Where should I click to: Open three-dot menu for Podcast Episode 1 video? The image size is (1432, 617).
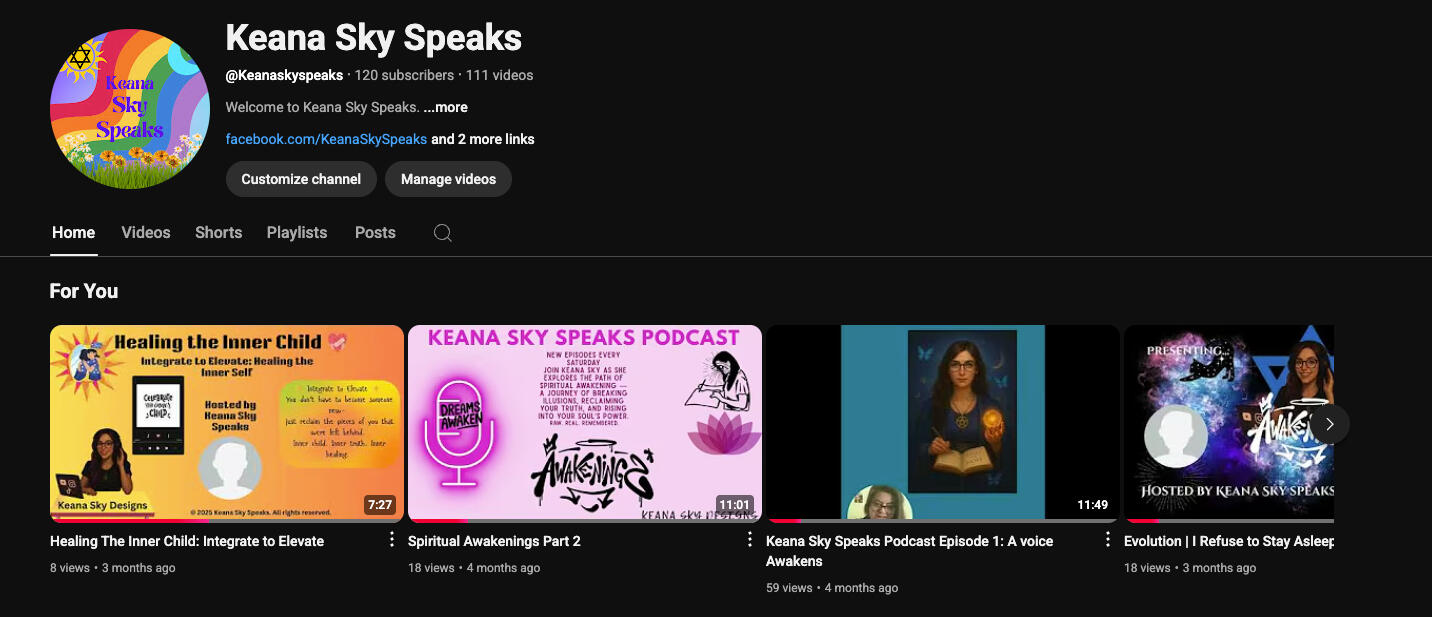point(1108,540)
